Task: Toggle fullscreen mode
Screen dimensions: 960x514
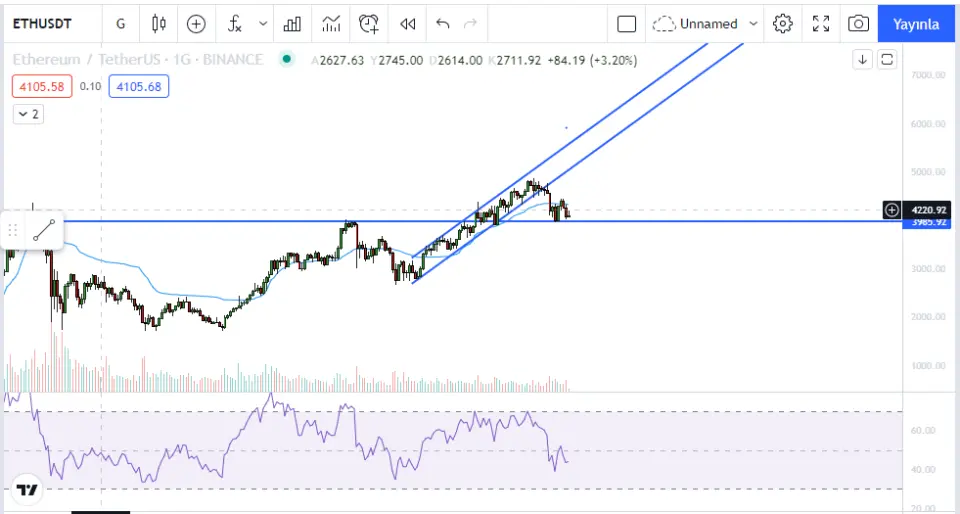Action: pyautogui.click(x=821, y=23)
